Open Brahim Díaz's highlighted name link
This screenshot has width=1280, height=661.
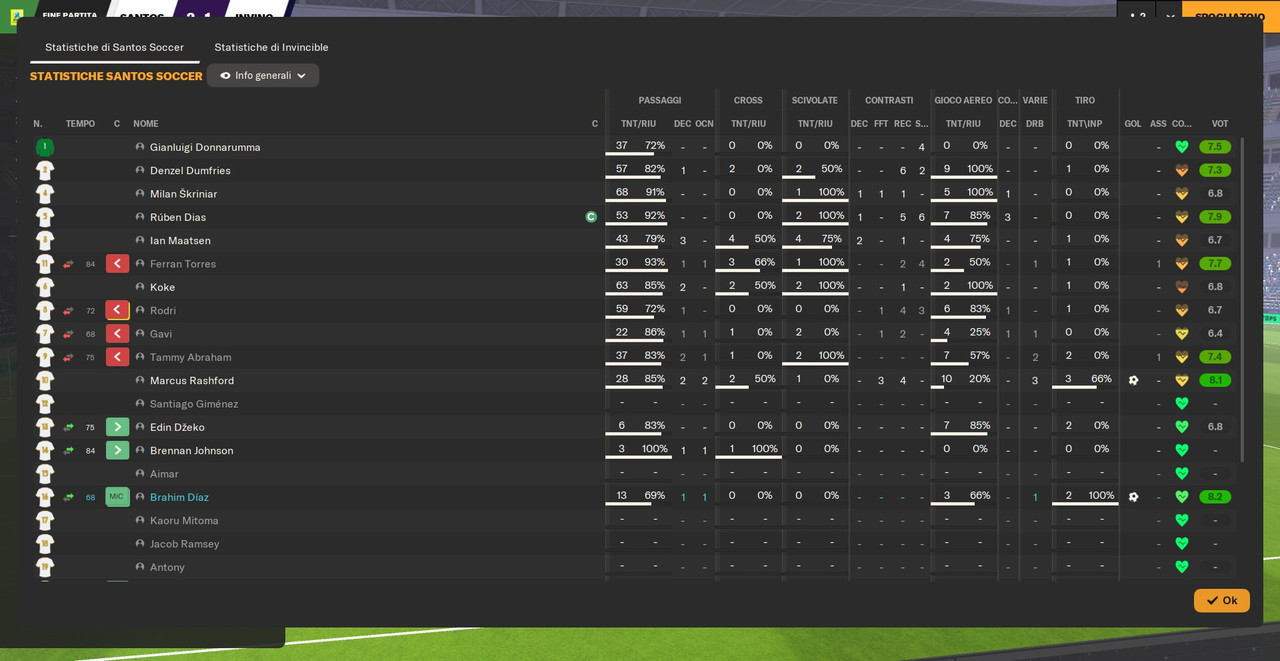point(179,497)
